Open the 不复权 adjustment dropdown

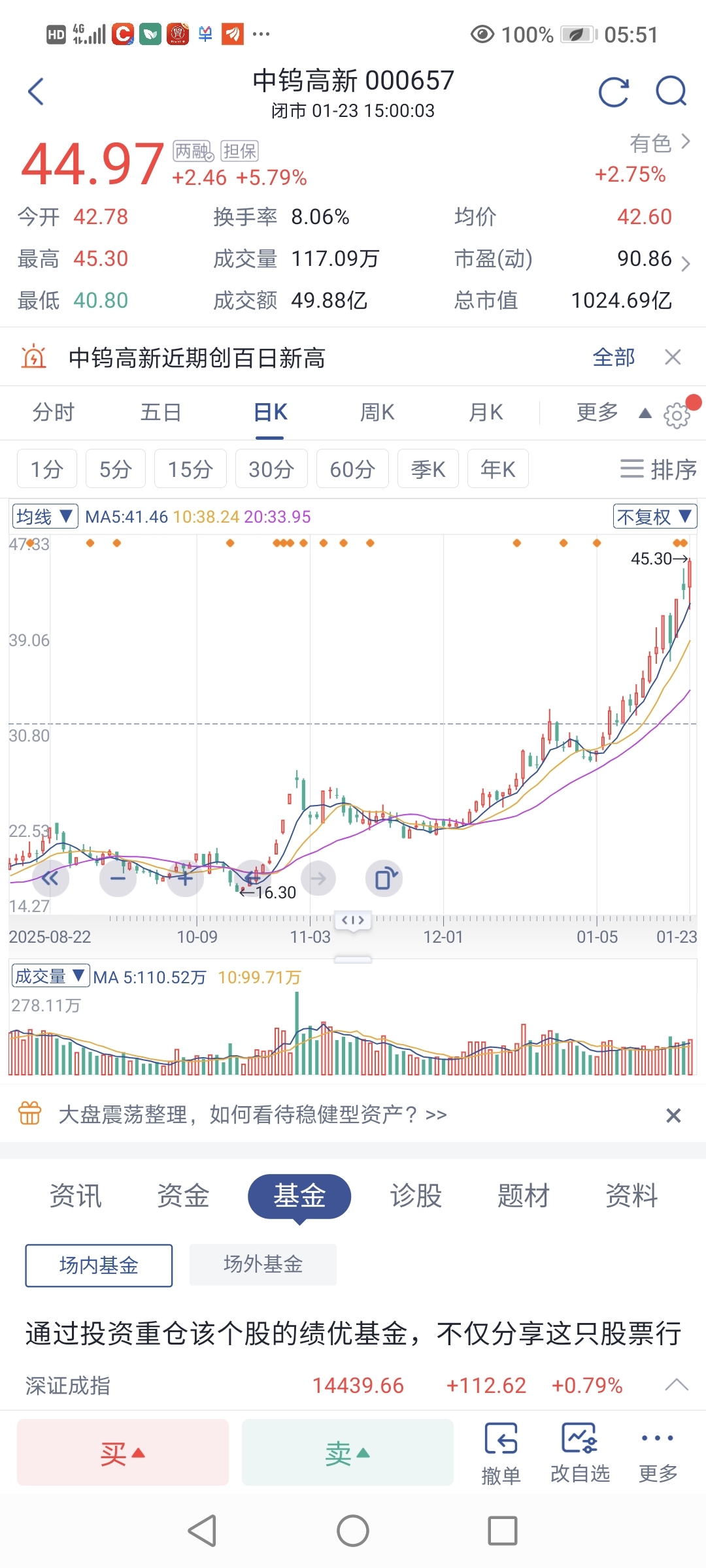pos(654,517)
